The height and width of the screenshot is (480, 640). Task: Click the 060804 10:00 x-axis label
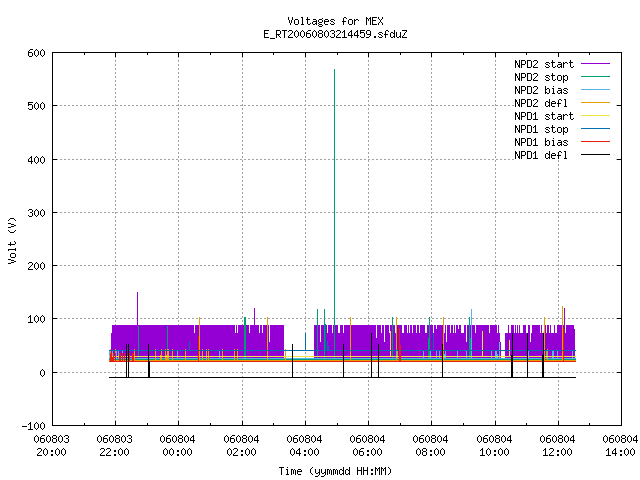pos(494,446)
